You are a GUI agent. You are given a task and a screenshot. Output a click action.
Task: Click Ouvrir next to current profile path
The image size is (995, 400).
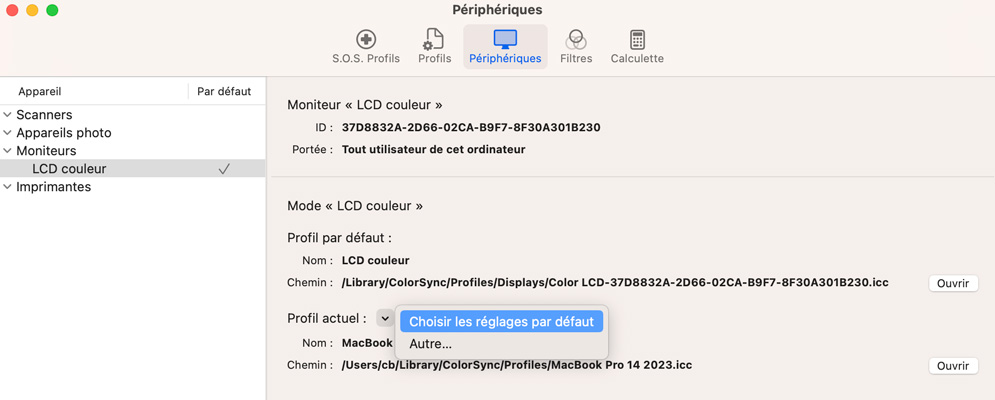(953, 366)
